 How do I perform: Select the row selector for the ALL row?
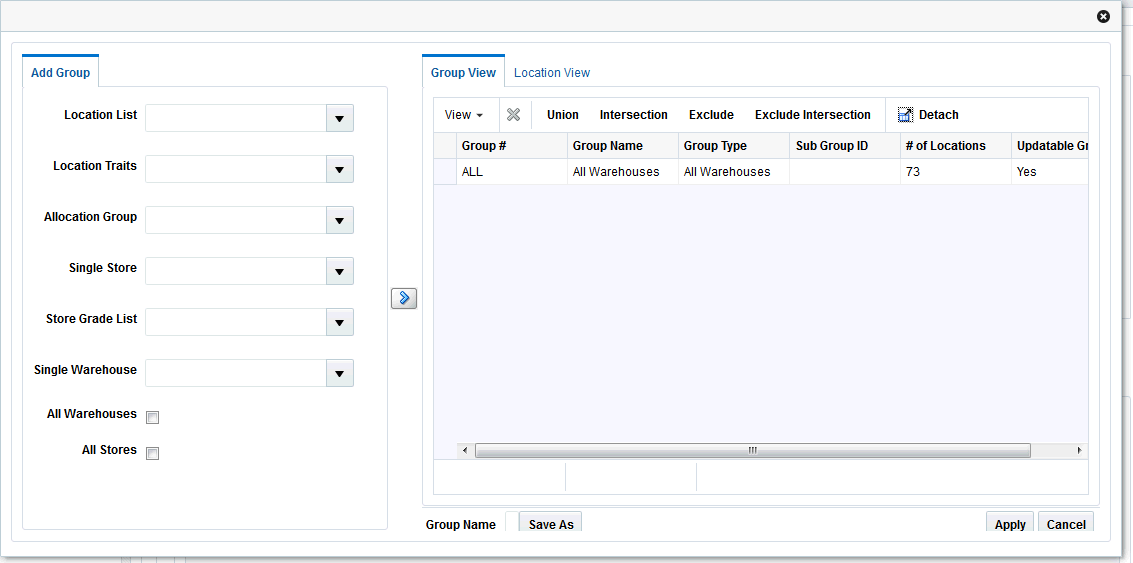(445, 172)
